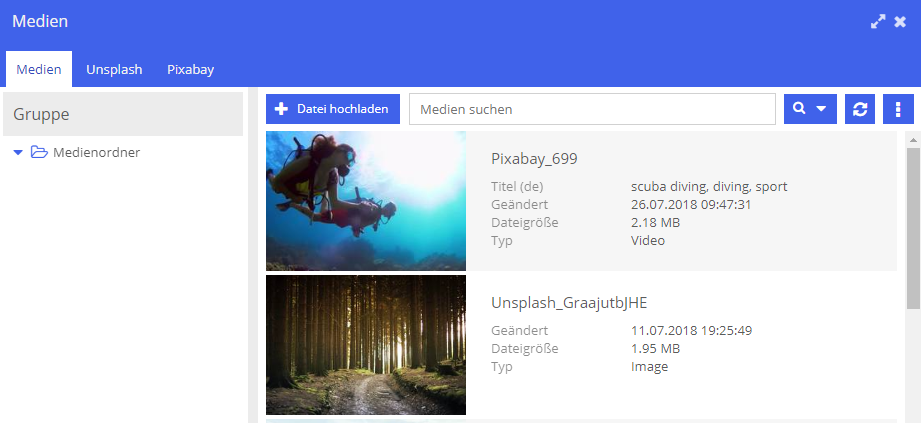
Task: Select the forest path image thumbnail
Action: pyautogui.click(x=366, y=345)
